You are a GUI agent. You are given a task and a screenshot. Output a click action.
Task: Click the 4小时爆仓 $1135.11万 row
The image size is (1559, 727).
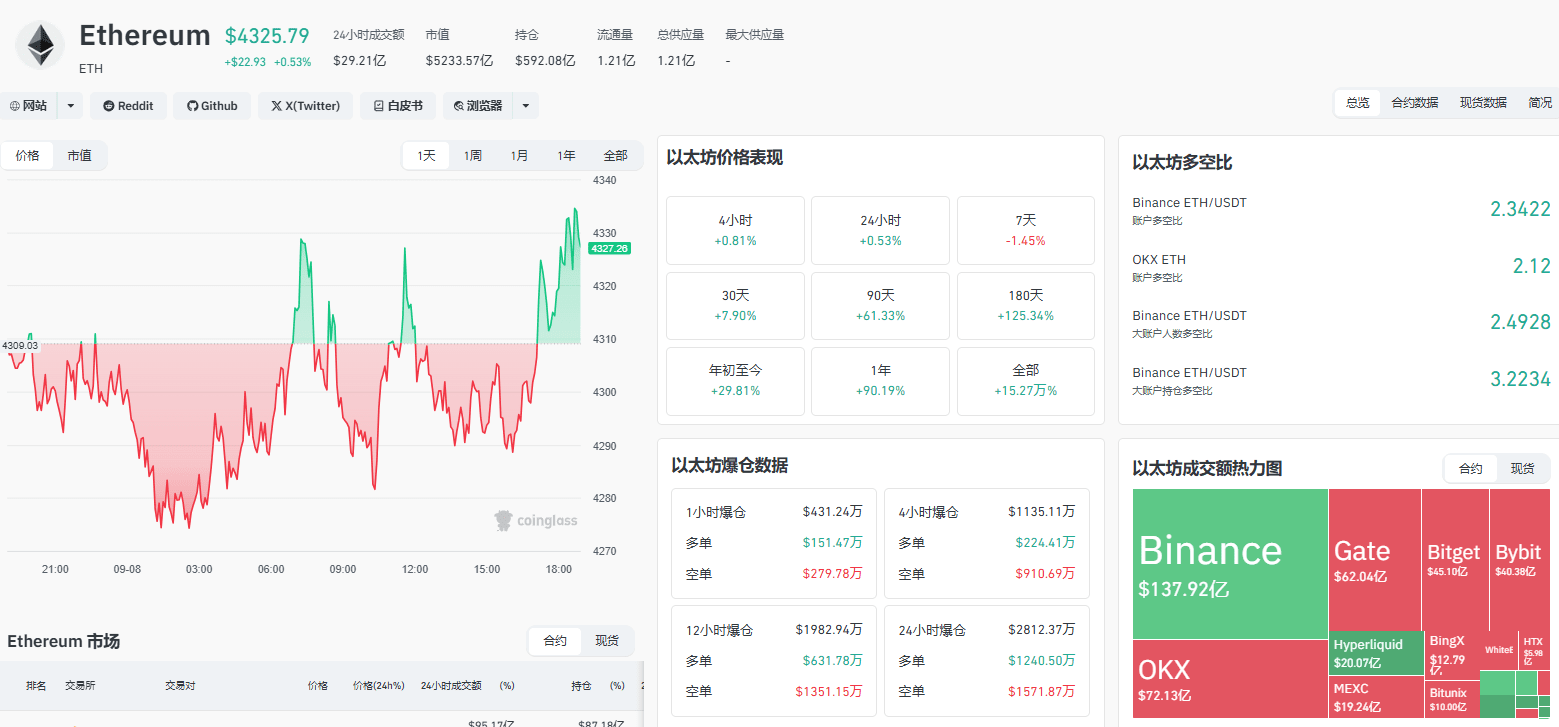(x=986, y=512)
